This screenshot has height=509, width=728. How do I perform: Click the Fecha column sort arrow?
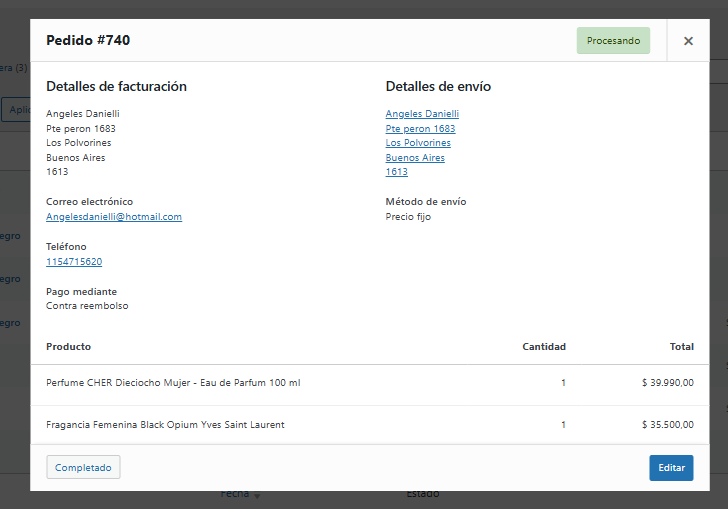pyautogui.click(x=256, y=496)
